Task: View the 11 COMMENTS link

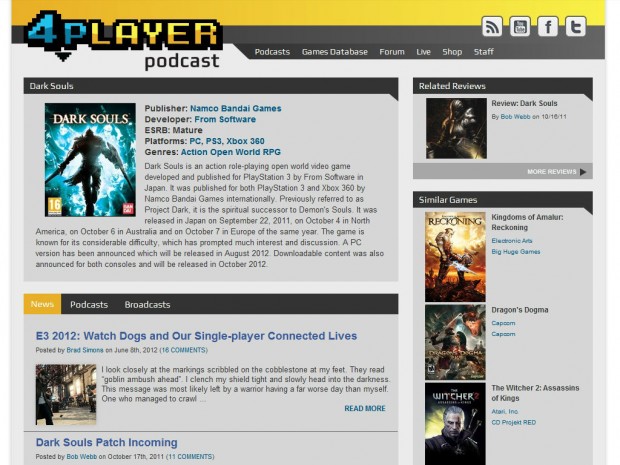Action: click(x=191, y=457)
